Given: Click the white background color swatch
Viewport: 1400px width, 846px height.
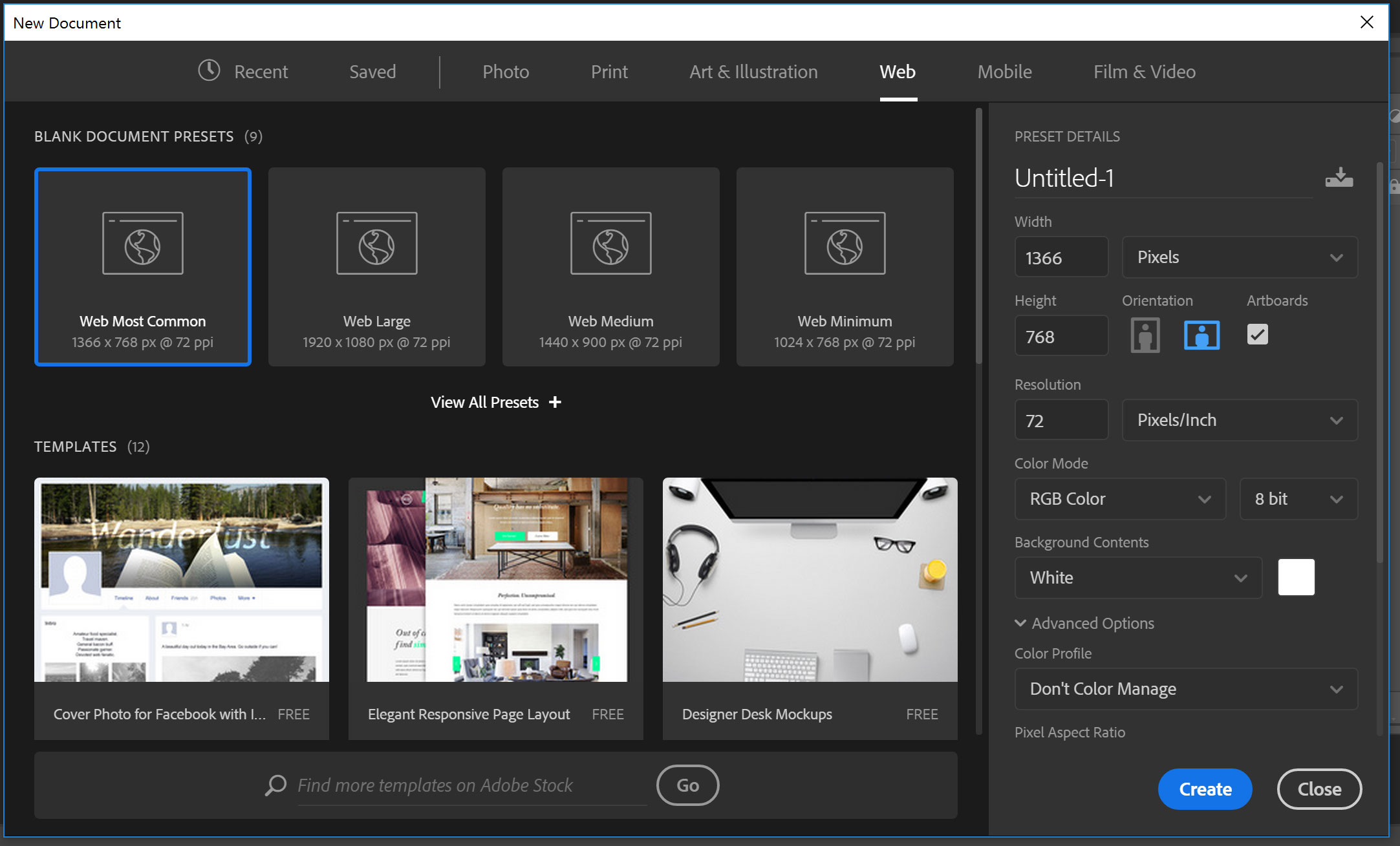Looking at the screenshot, I should click(1296, 577).
